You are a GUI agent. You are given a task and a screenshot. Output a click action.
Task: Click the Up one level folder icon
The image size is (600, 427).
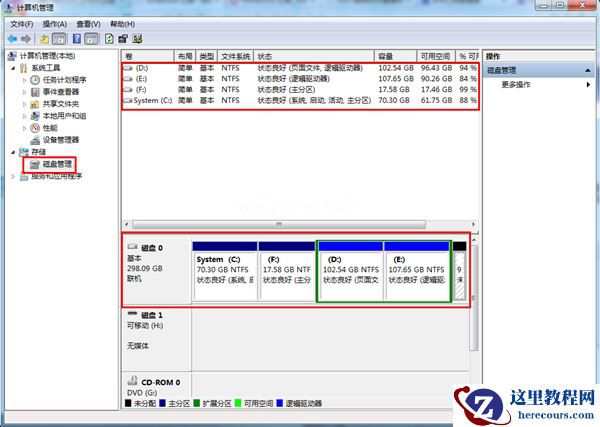coord(45,39)
